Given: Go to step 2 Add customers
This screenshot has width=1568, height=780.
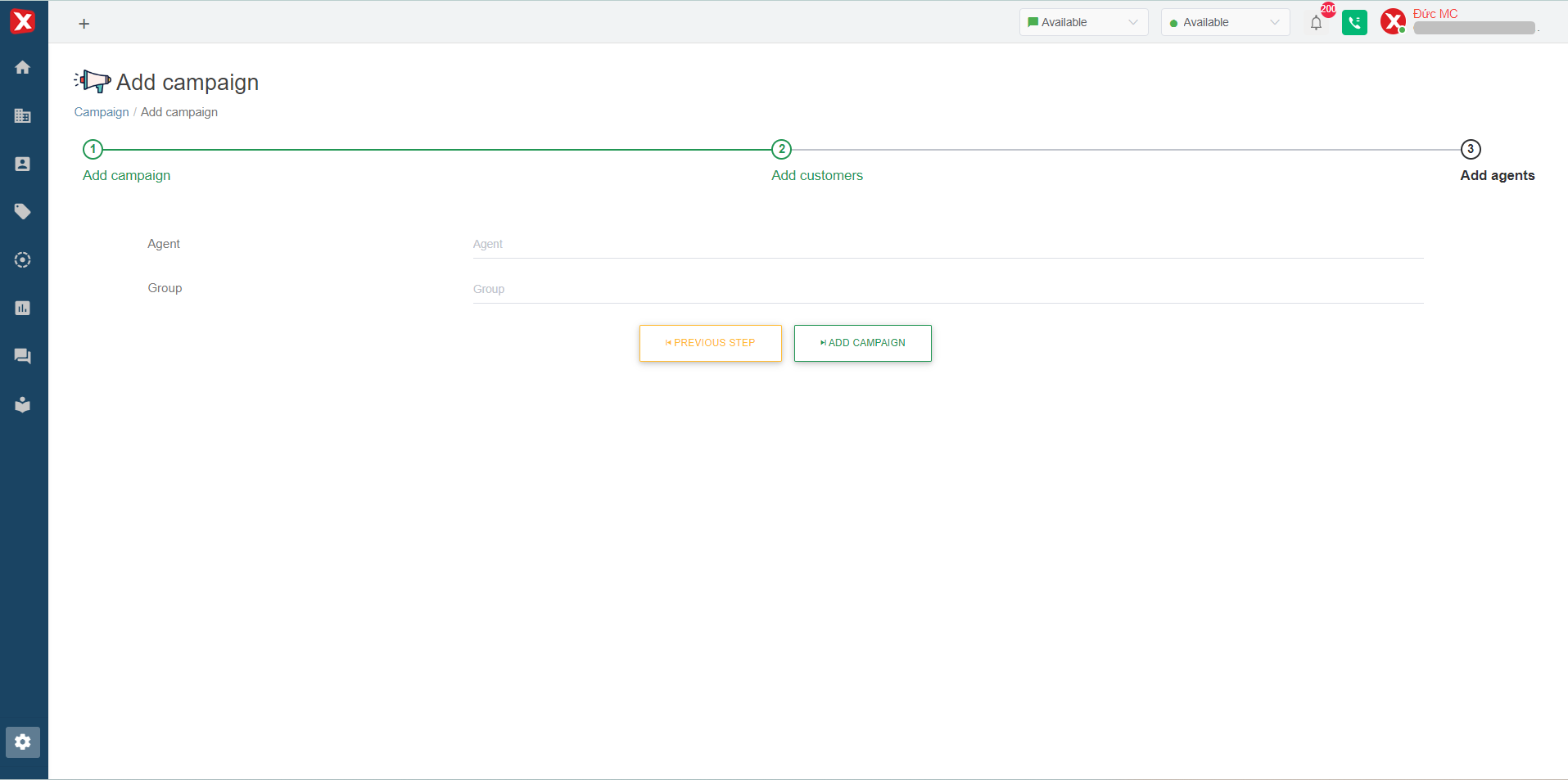Looking at the screenshot, I should pos(782,149).
